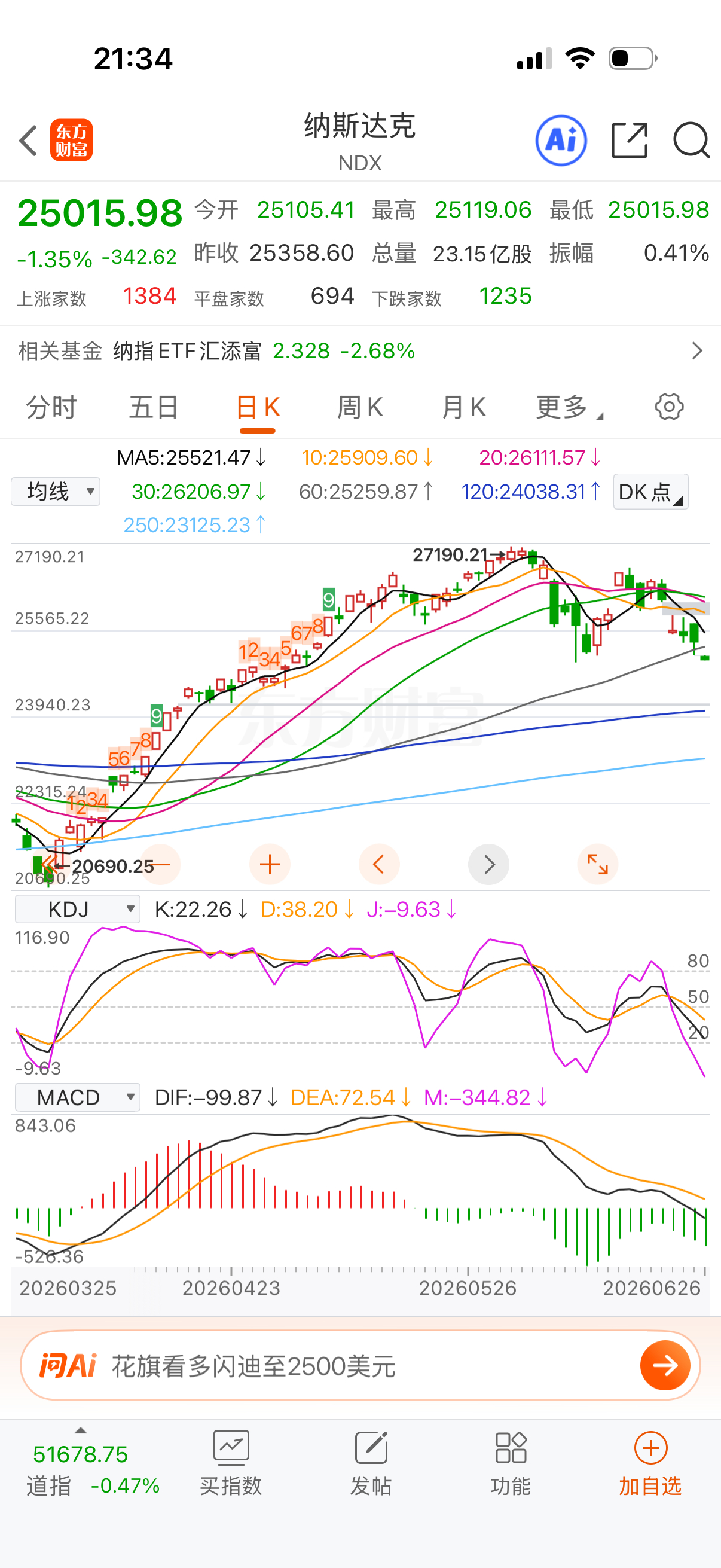Expand 更多 period options
The width and height of the screenshot is (721, 1568).
click(569, 407)
